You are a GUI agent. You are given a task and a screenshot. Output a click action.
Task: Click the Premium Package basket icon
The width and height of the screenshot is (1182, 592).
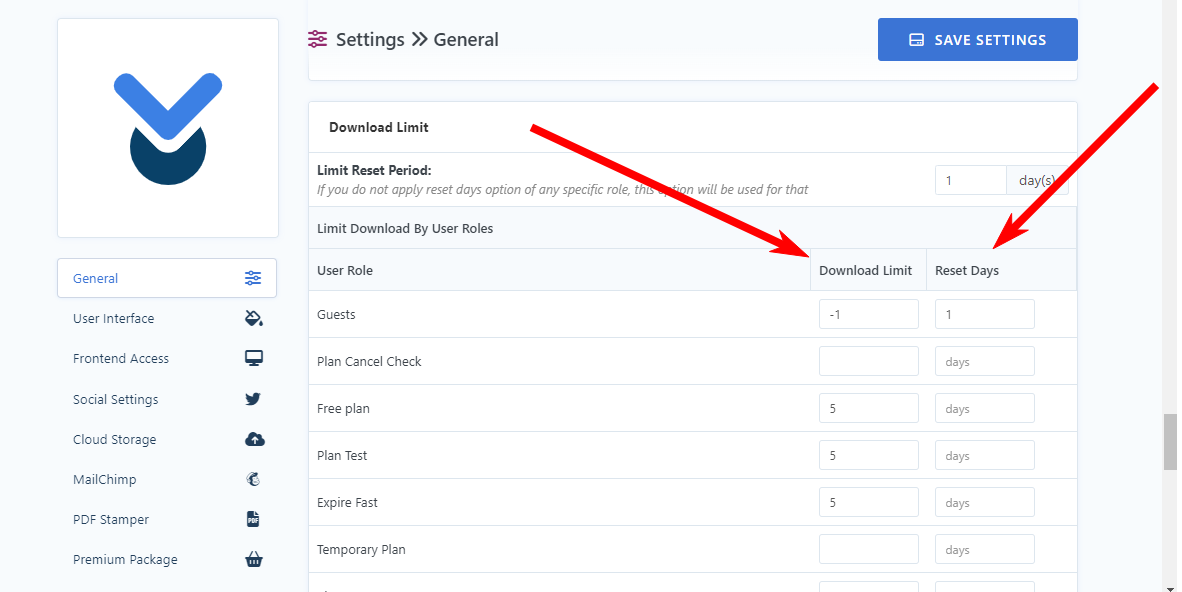(x=254, y=559)
